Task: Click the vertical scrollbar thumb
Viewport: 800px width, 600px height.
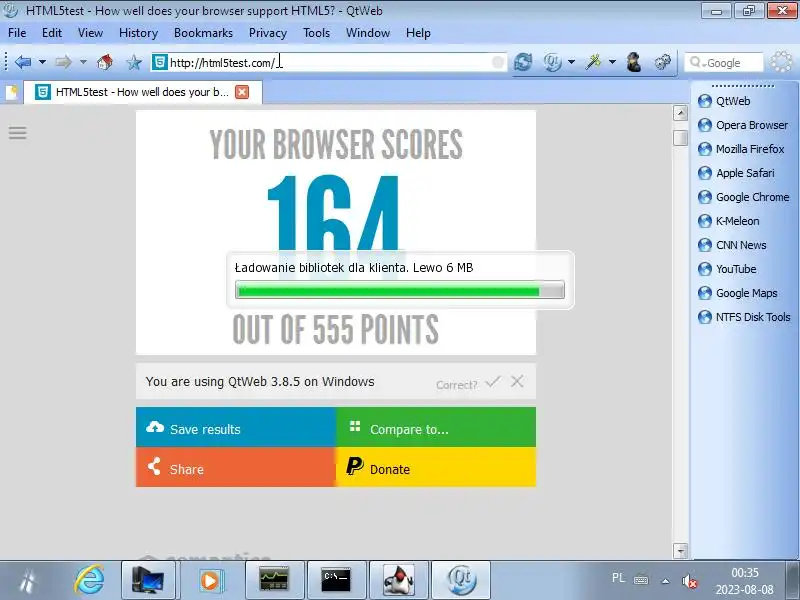Action: point(681,138)
